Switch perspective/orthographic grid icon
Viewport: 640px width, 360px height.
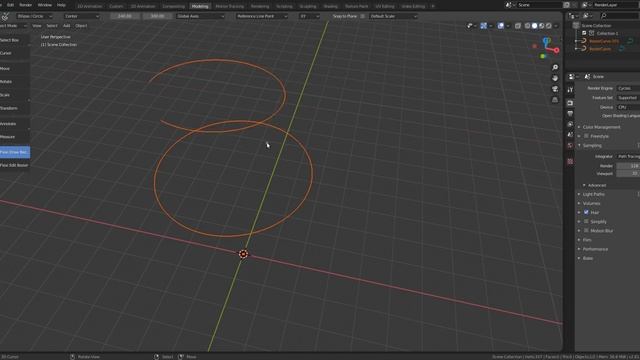click(555, 100)
